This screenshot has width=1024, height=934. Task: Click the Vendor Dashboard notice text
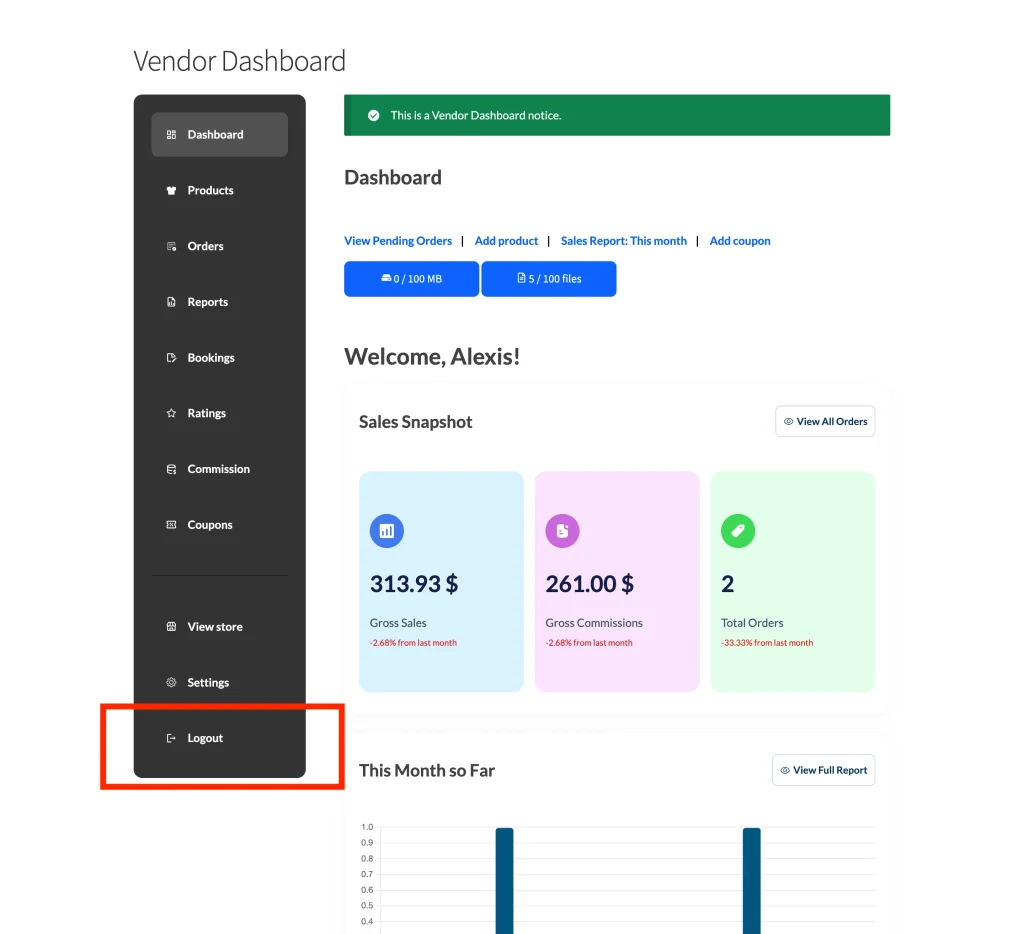(x=475, y=116)
